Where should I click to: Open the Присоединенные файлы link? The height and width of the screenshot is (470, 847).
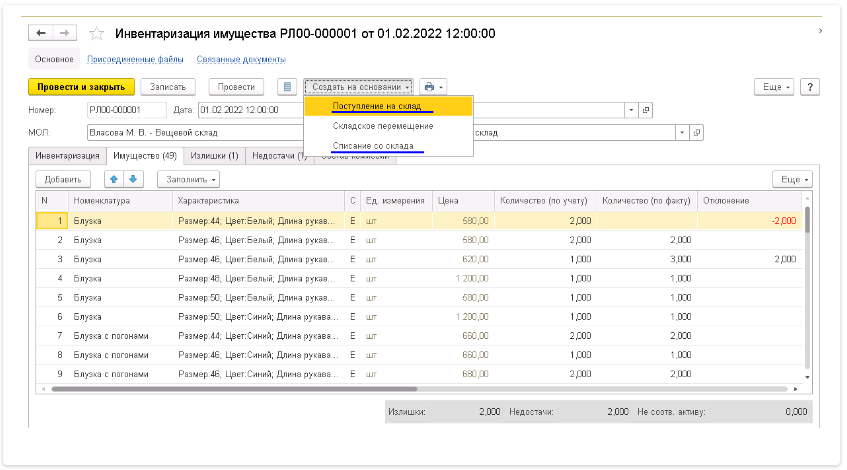pos(136,59)
